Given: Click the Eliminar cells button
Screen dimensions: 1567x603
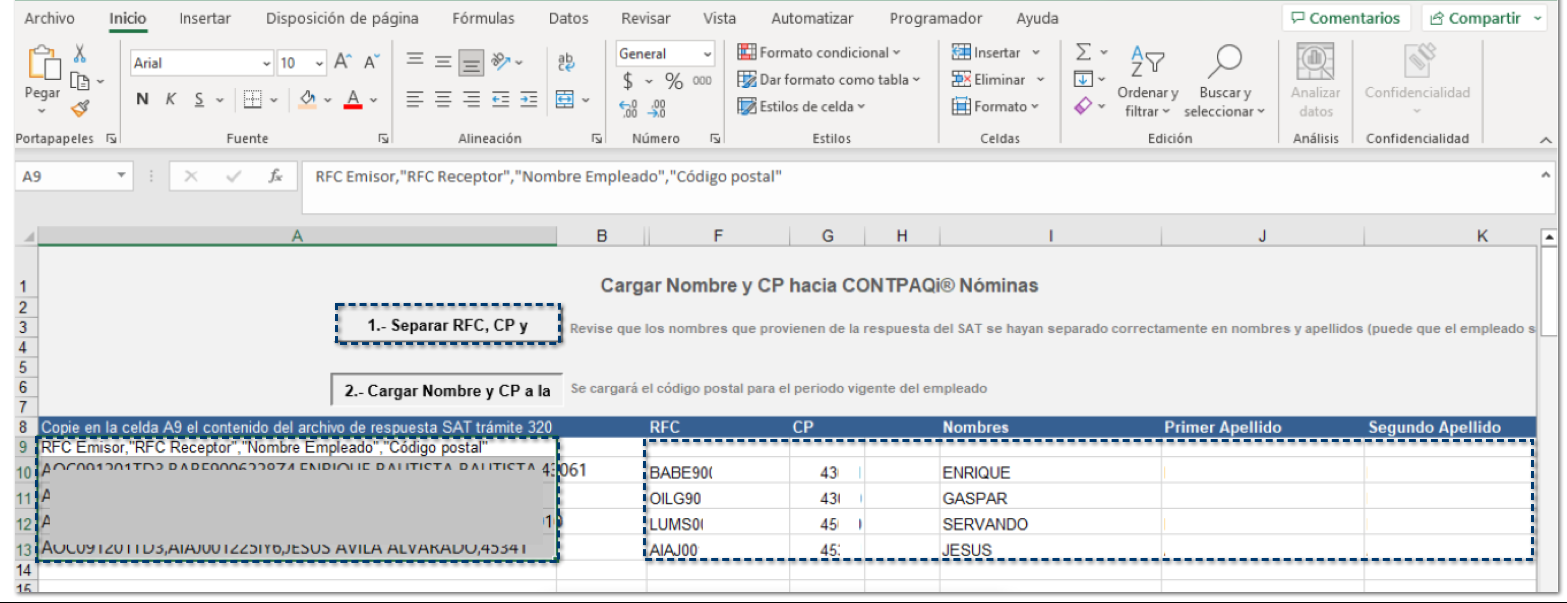Looking at the screenshot, I should (x=998, y=79).
